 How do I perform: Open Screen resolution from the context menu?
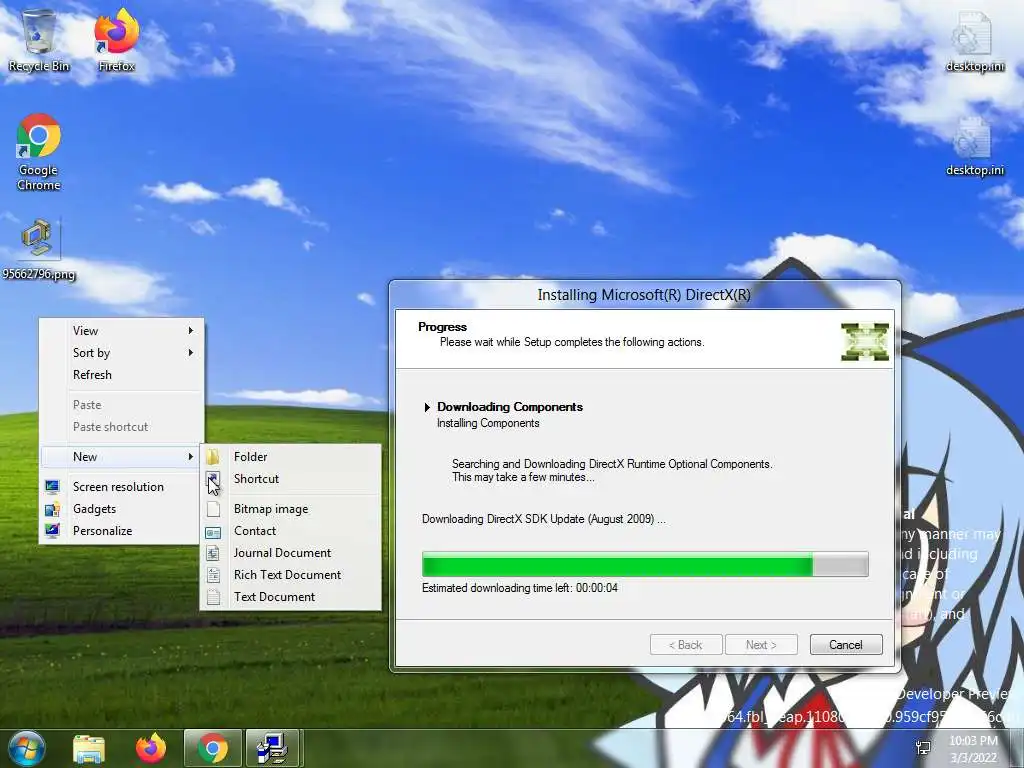point(121,487)
